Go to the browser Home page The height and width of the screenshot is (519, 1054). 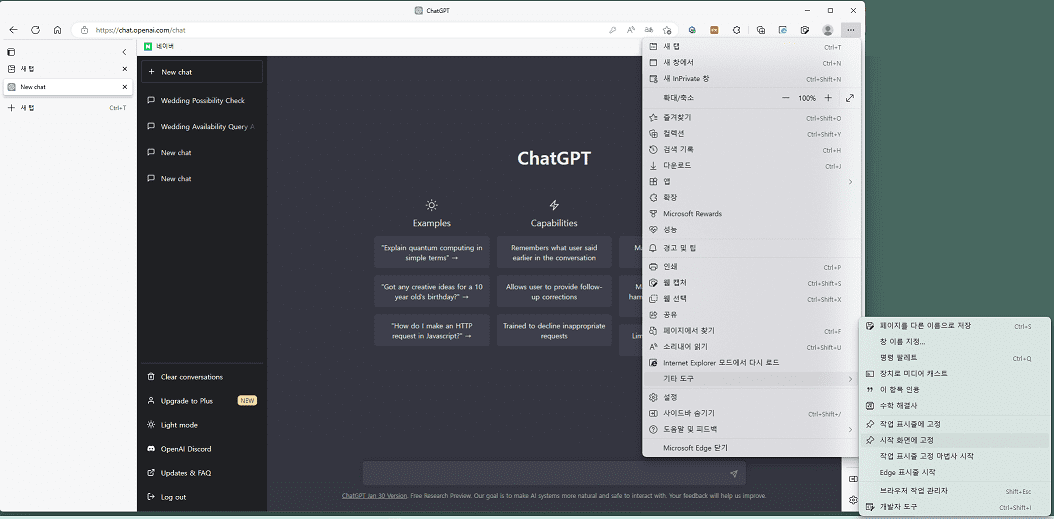[x=58, y=30]
